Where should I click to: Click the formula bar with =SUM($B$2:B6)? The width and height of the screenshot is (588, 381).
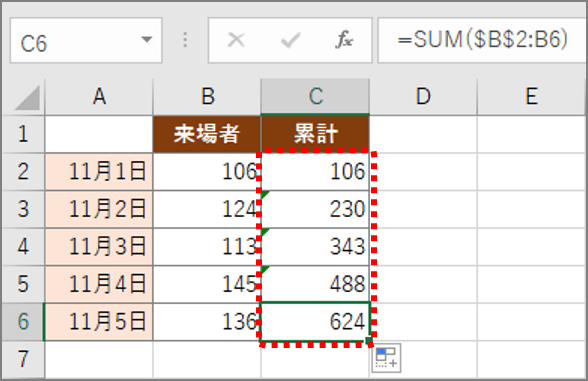click(x=483, y=40)
